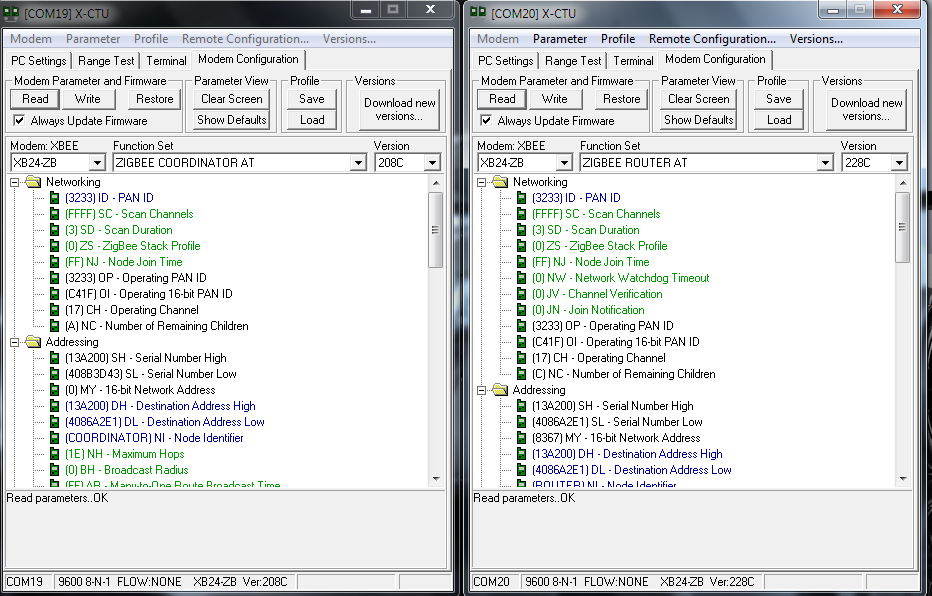Click NH Maximum Hops parameter icon
The width and height of the screenshot is (932, 596).
54,455
